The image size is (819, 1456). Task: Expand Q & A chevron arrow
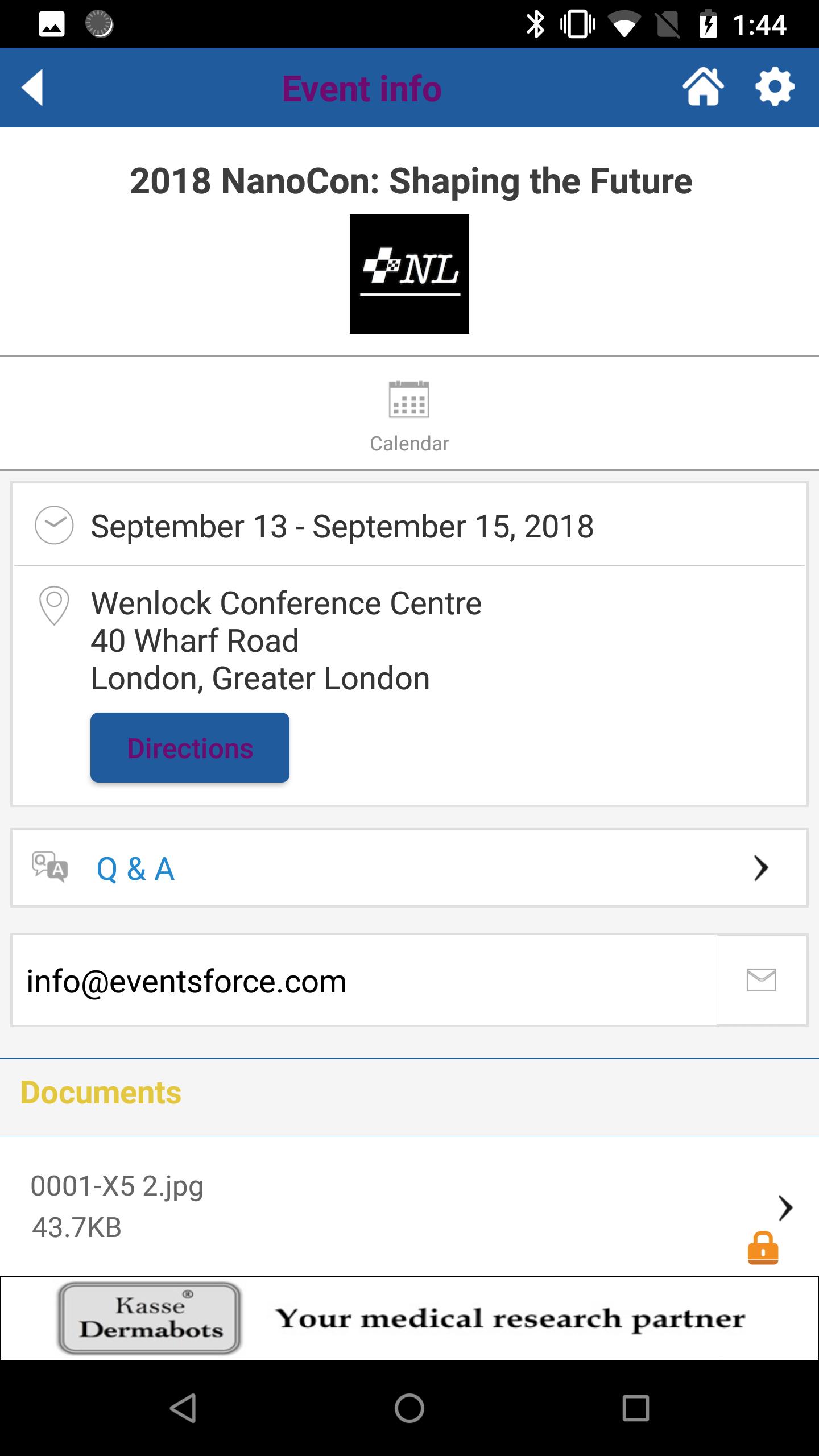pyautogui.click(x=761, y=868)
